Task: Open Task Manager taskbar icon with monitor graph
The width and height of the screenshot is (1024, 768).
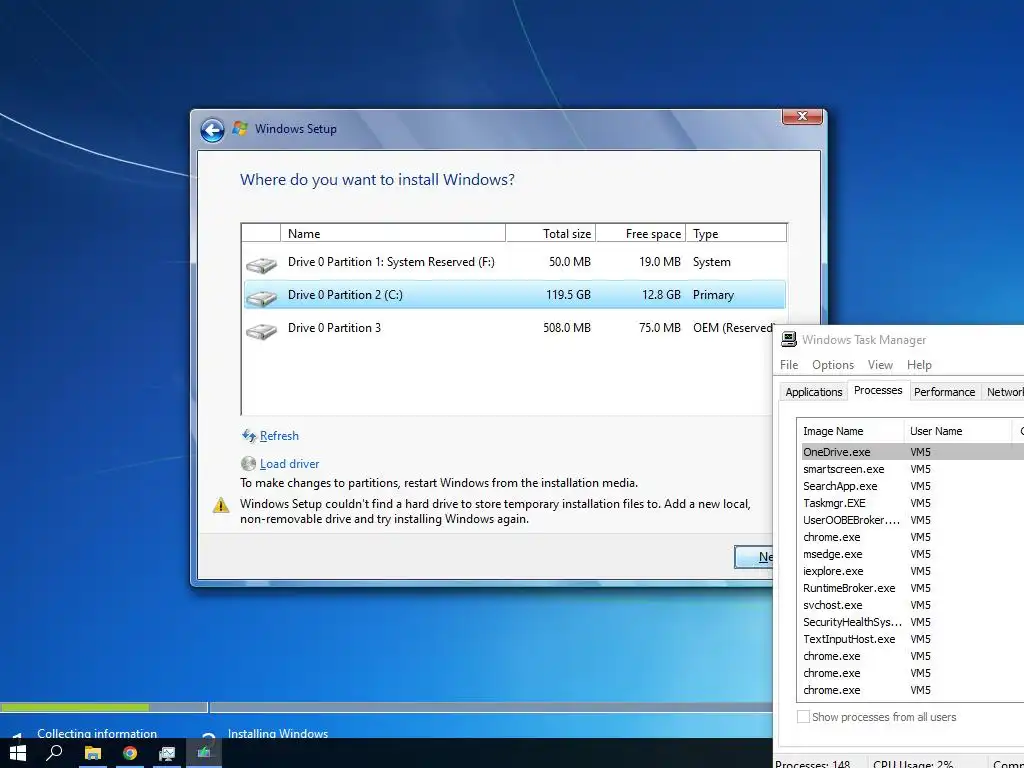Action: tap(167, 753)
